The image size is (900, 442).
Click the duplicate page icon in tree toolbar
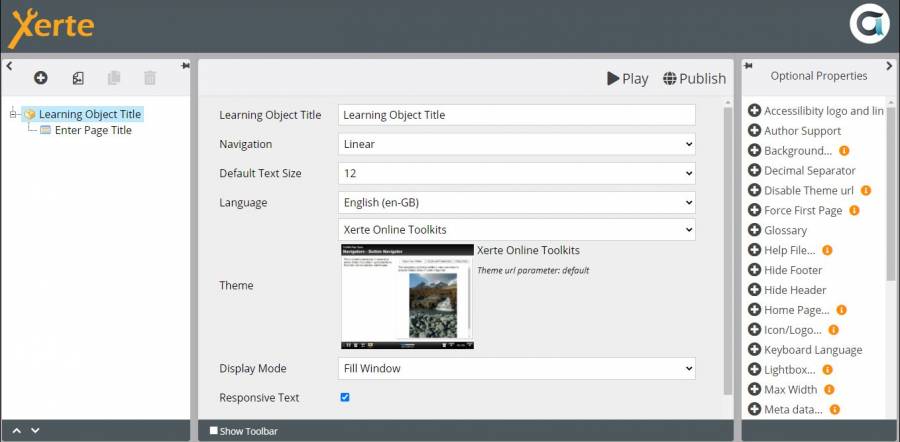point(114,78)
